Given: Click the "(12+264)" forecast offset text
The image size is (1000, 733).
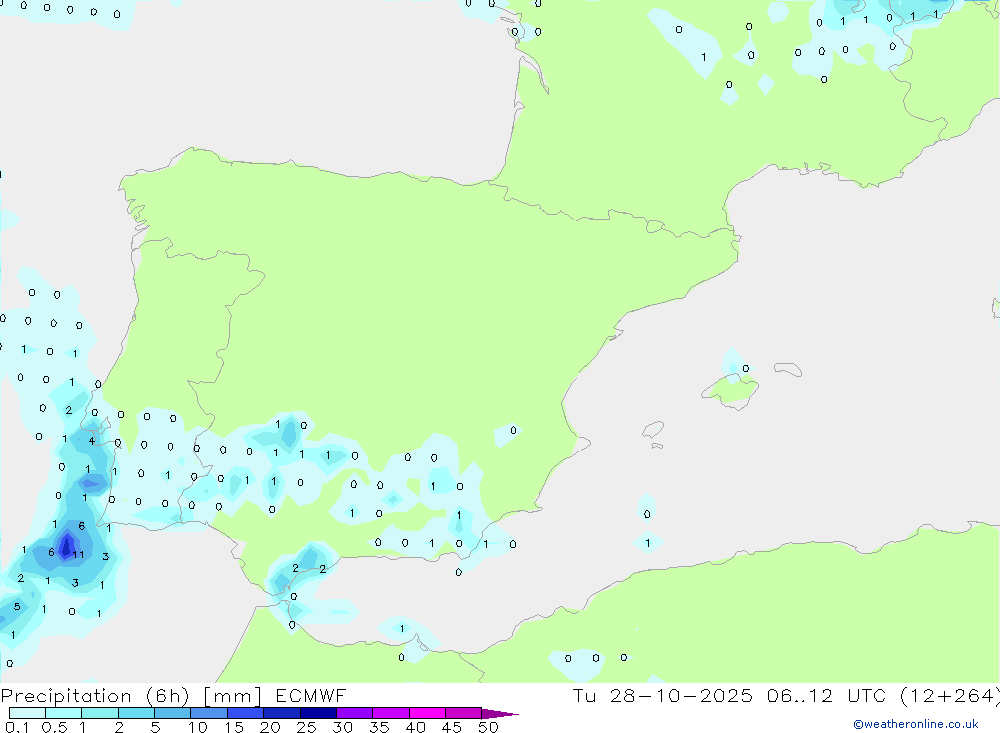Looking at the screenshot, I should tap(949, 696).
